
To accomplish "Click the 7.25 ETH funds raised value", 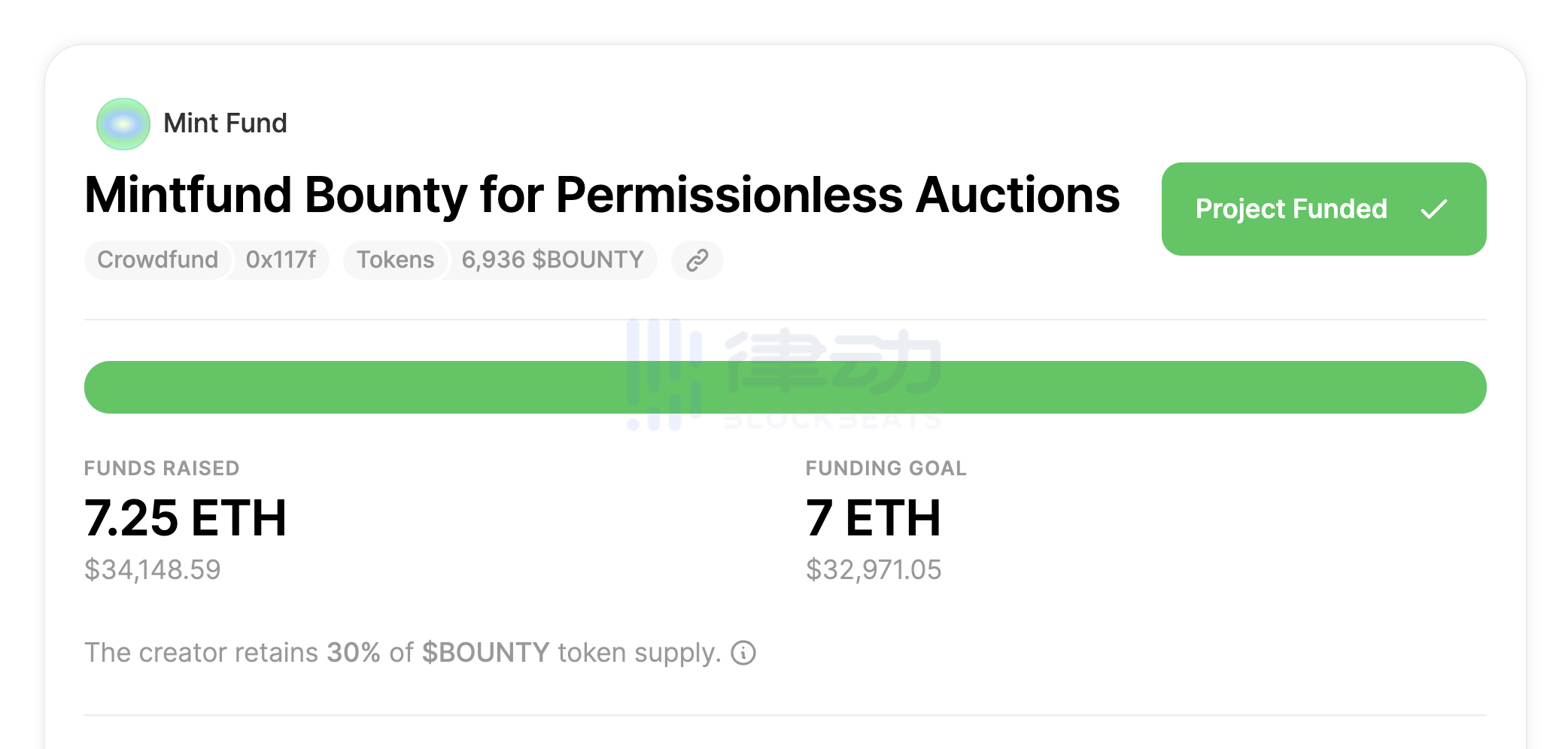I will click(x=185, y=518).
